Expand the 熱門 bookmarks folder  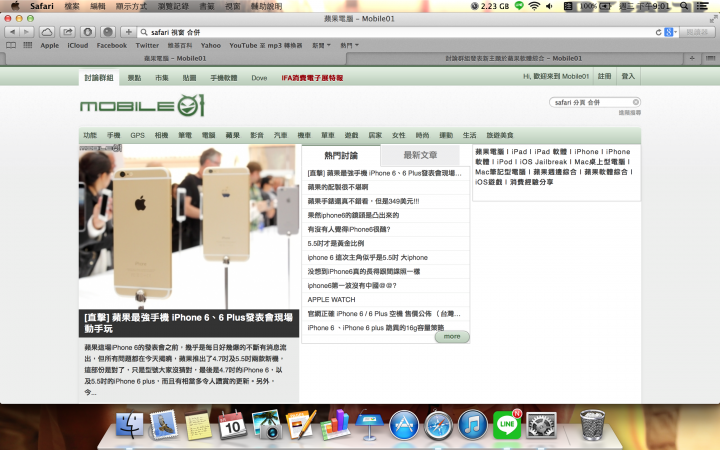(349, 45)
